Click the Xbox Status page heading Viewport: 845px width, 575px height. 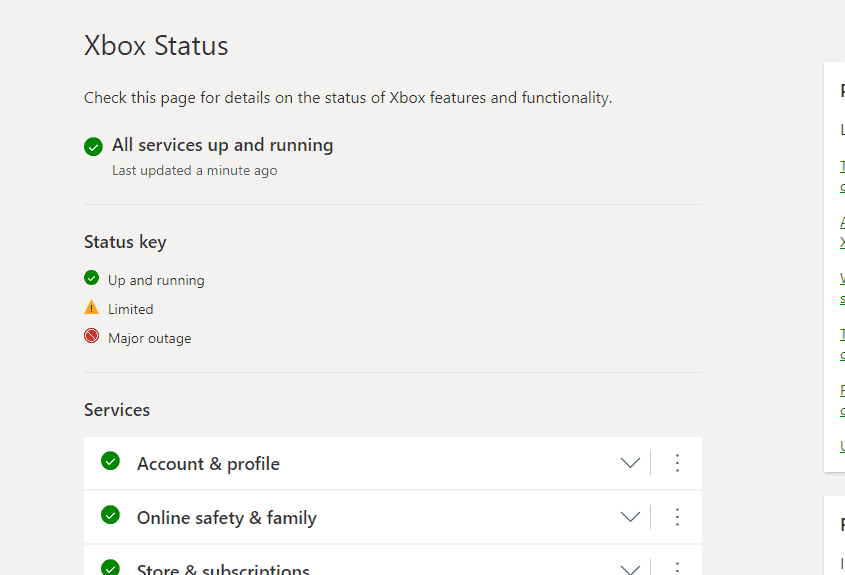point(156,46)
